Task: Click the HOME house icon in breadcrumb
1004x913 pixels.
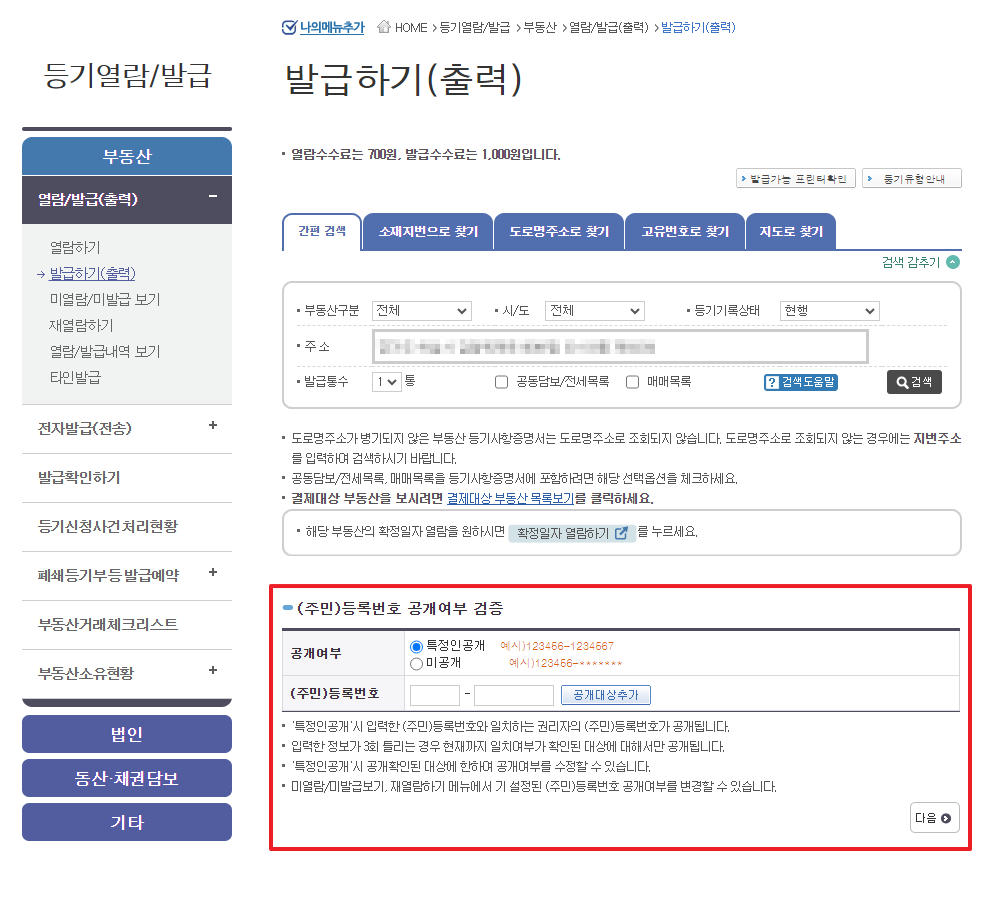Action: coord(384,27)
